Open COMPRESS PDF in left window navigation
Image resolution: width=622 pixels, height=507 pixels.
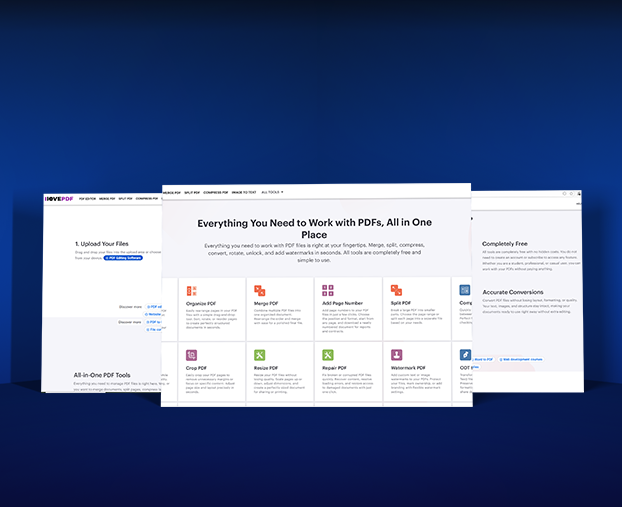click(147, 199)
